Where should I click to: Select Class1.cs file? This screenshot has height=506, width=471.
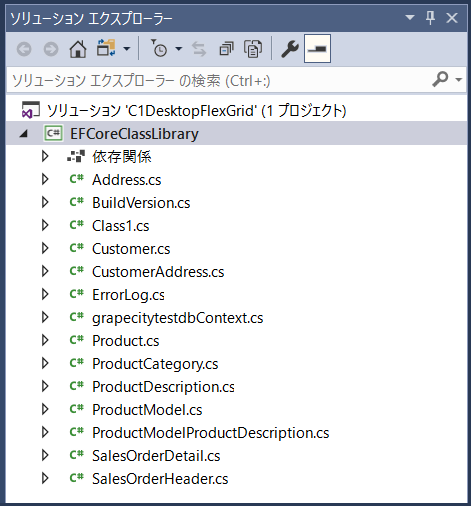(x=121, y=226)
